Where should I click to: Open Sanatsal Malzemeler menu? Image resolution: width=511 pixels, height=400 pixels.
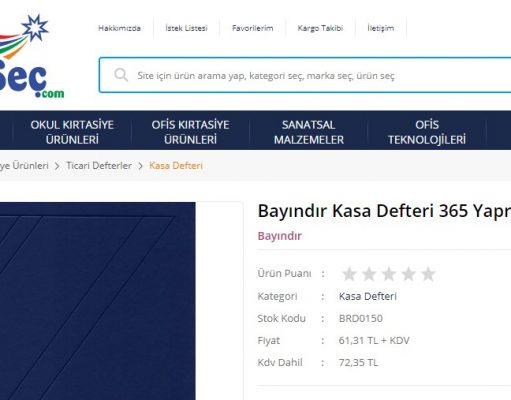pos(309,132)
